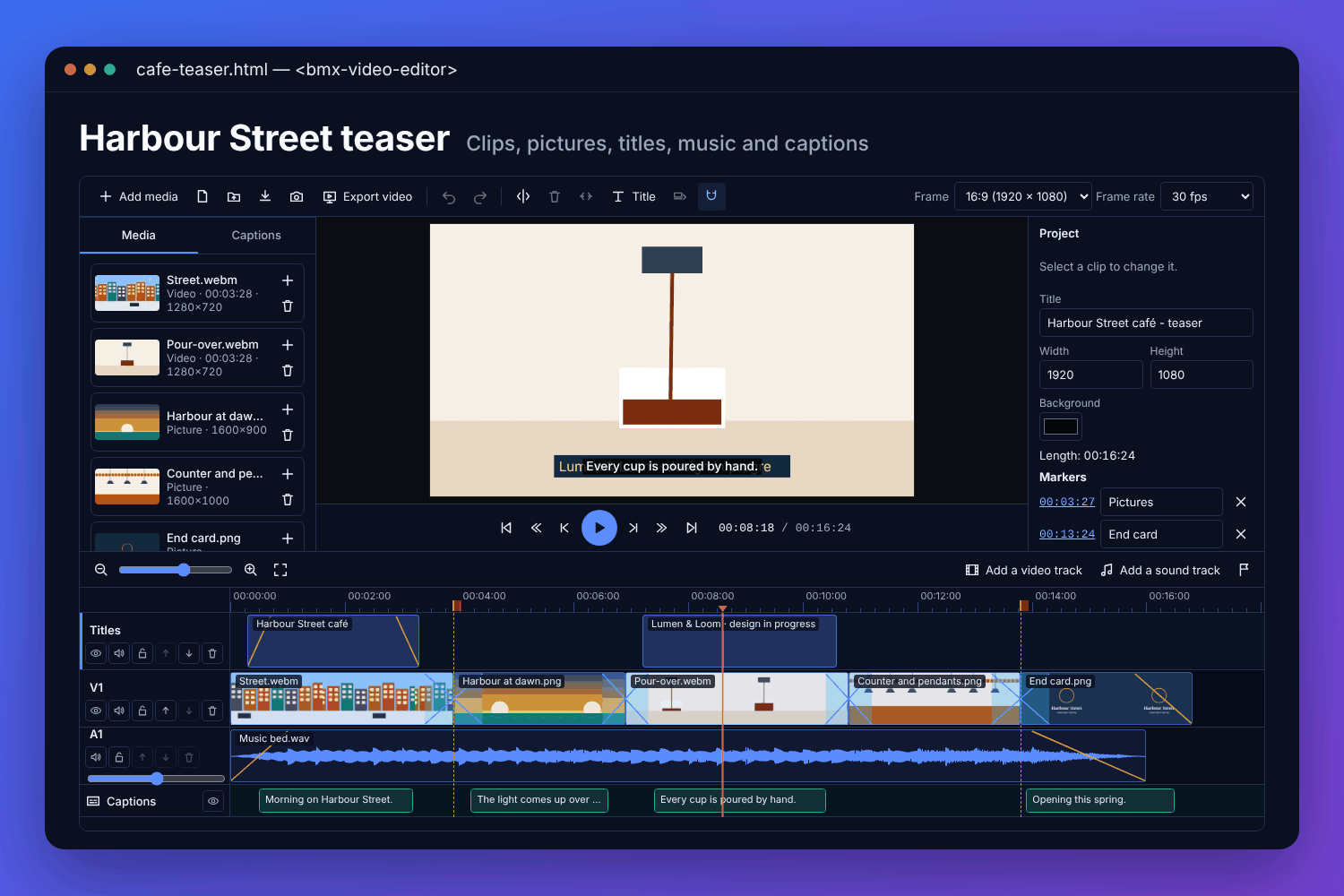Add a marker with the flag icon
The width and height of the screenshot is (1344, 896).
coord(1244,570)
